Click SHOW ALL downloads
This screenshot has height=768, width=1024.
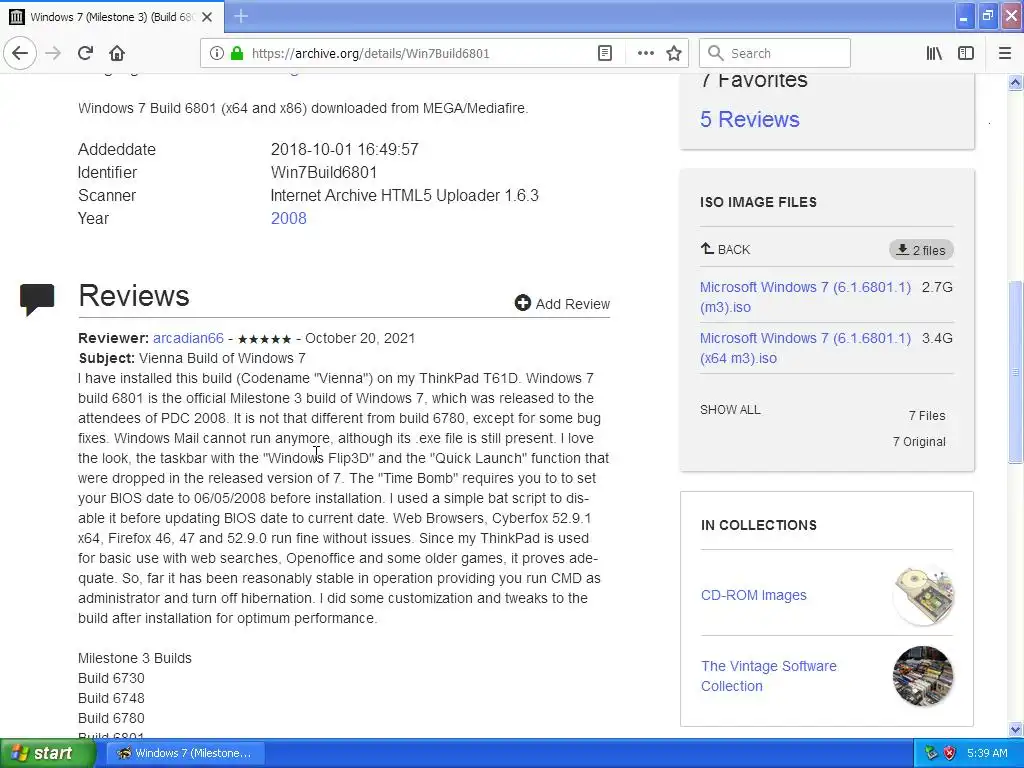(730, 409)
